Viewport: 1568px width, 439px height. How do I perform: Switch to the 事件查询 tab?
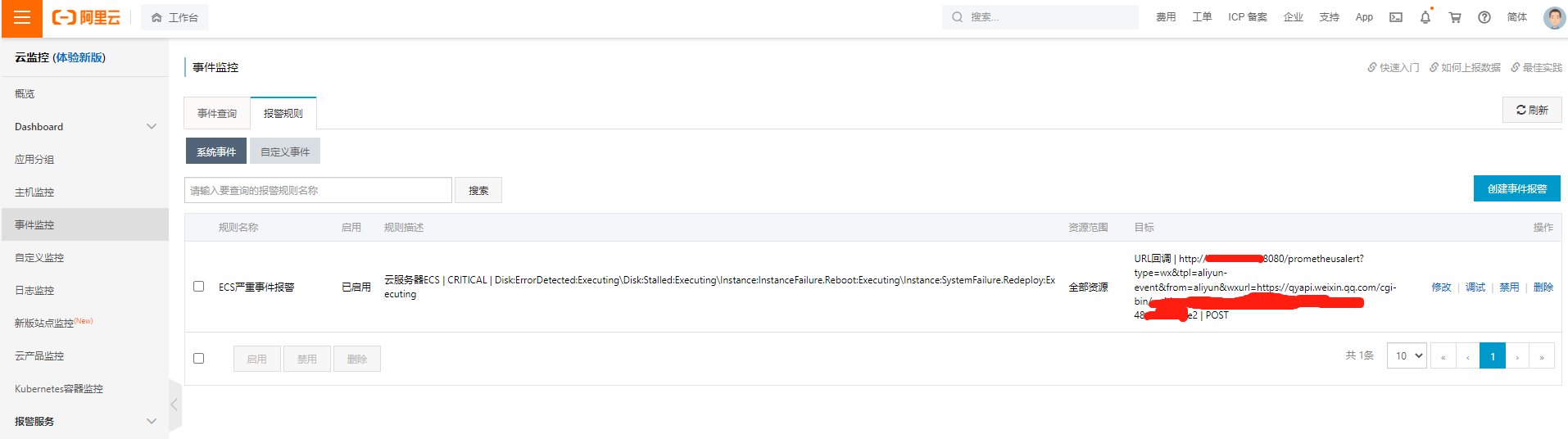(x=217, y=114)
